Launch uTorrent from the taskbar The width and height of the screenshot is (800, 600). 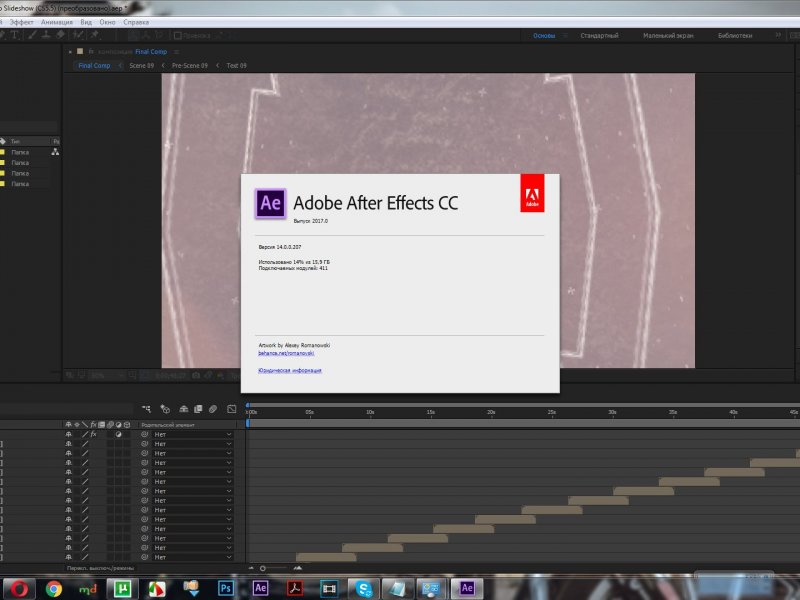pos(122,589)
